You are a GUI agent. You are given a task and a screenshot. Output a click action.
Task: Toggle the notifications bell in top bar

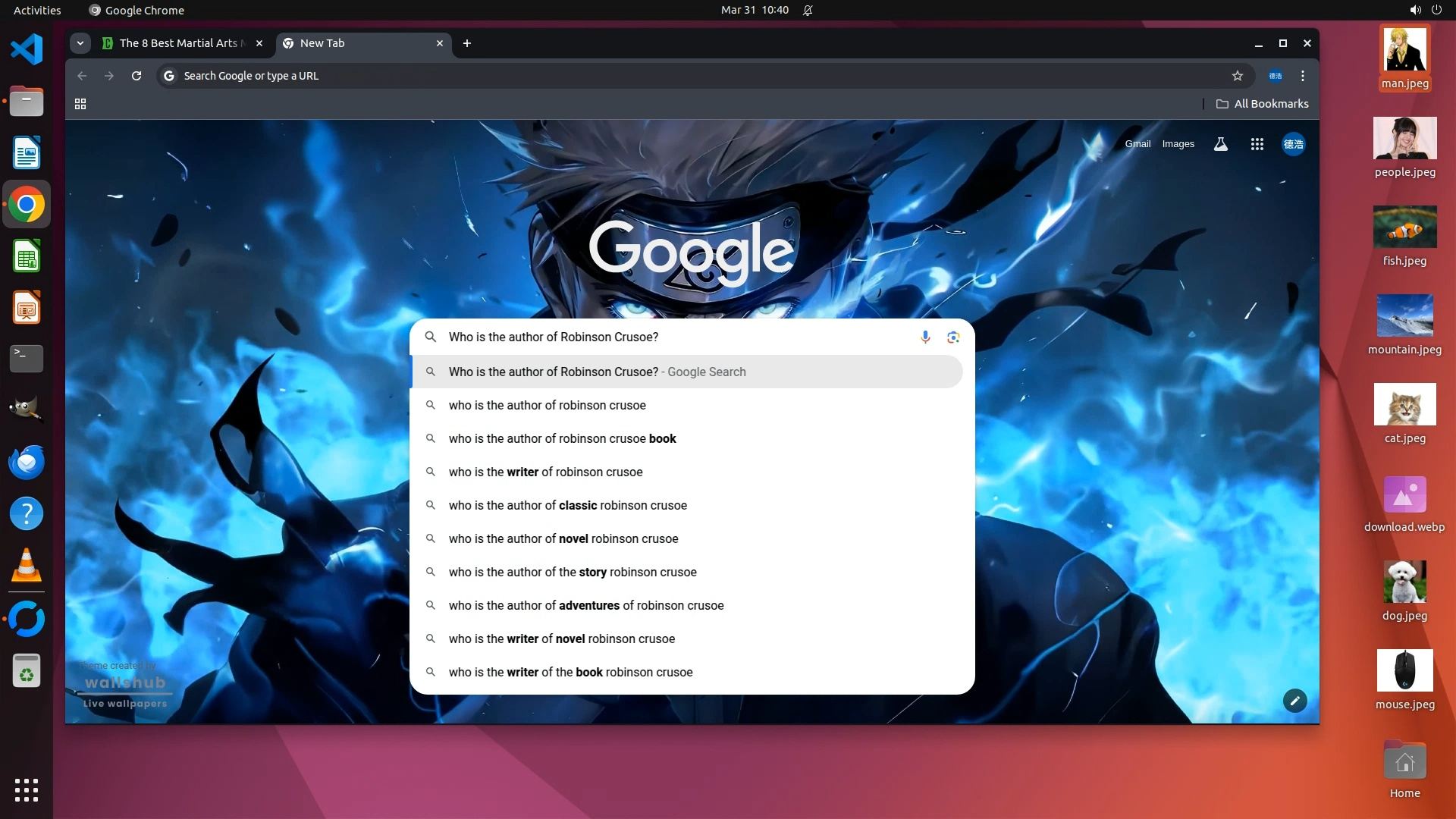click(x=808, y=11)
